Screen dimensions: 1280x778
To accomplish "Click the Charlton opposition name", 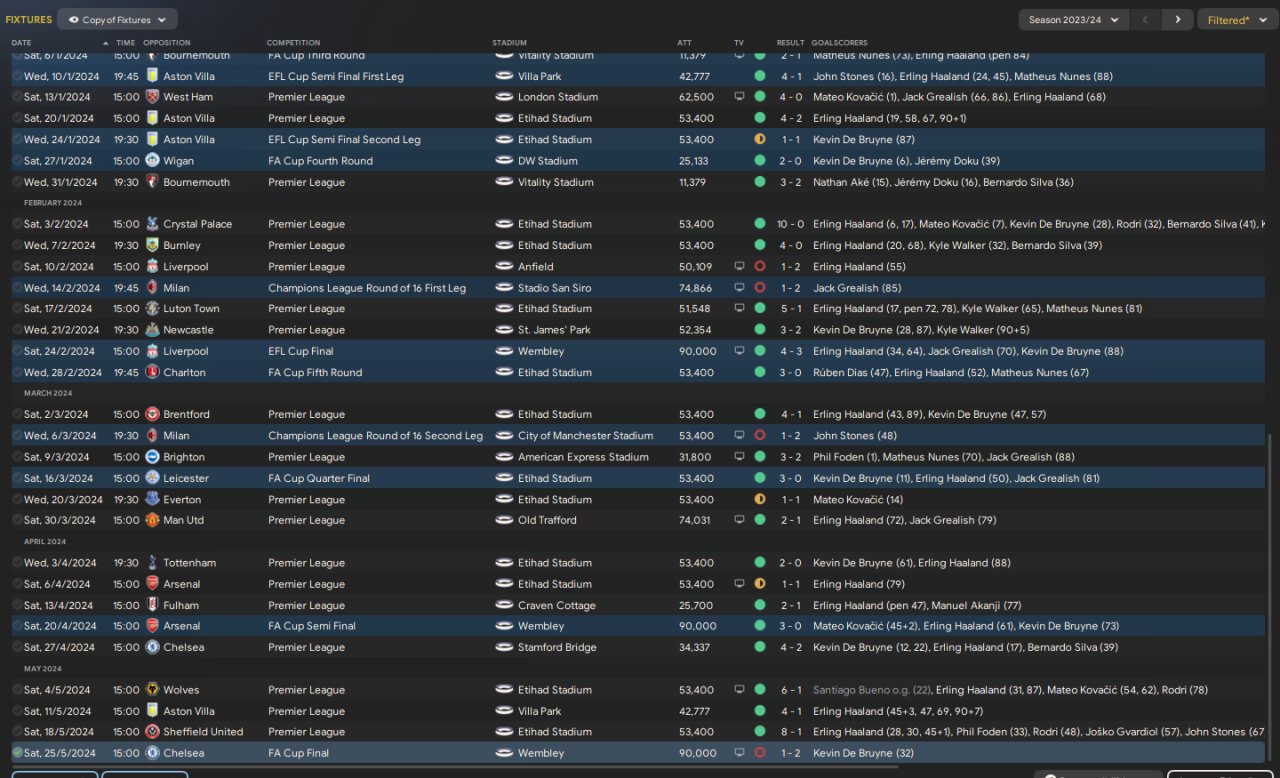I will click(x=184, y=372).
